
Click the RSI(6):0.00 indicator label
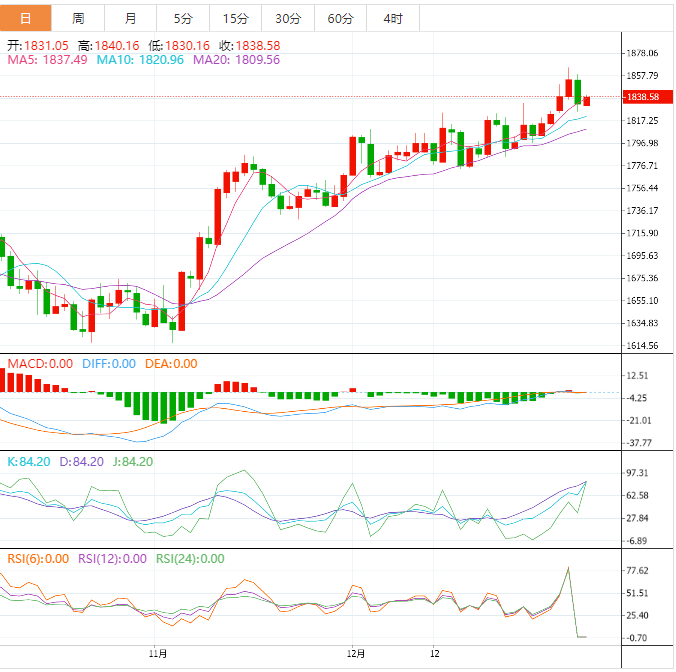tap(39, 559)
